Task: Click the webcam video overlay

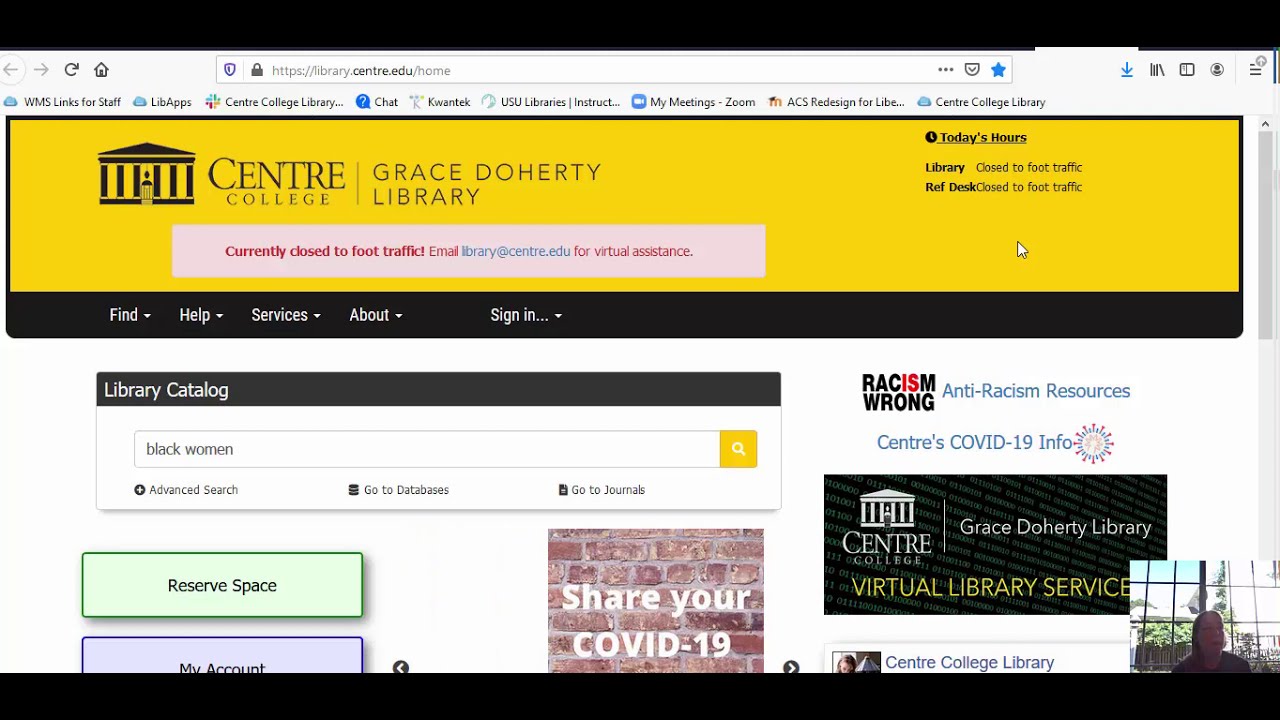Action: [x=1205, y=617]
